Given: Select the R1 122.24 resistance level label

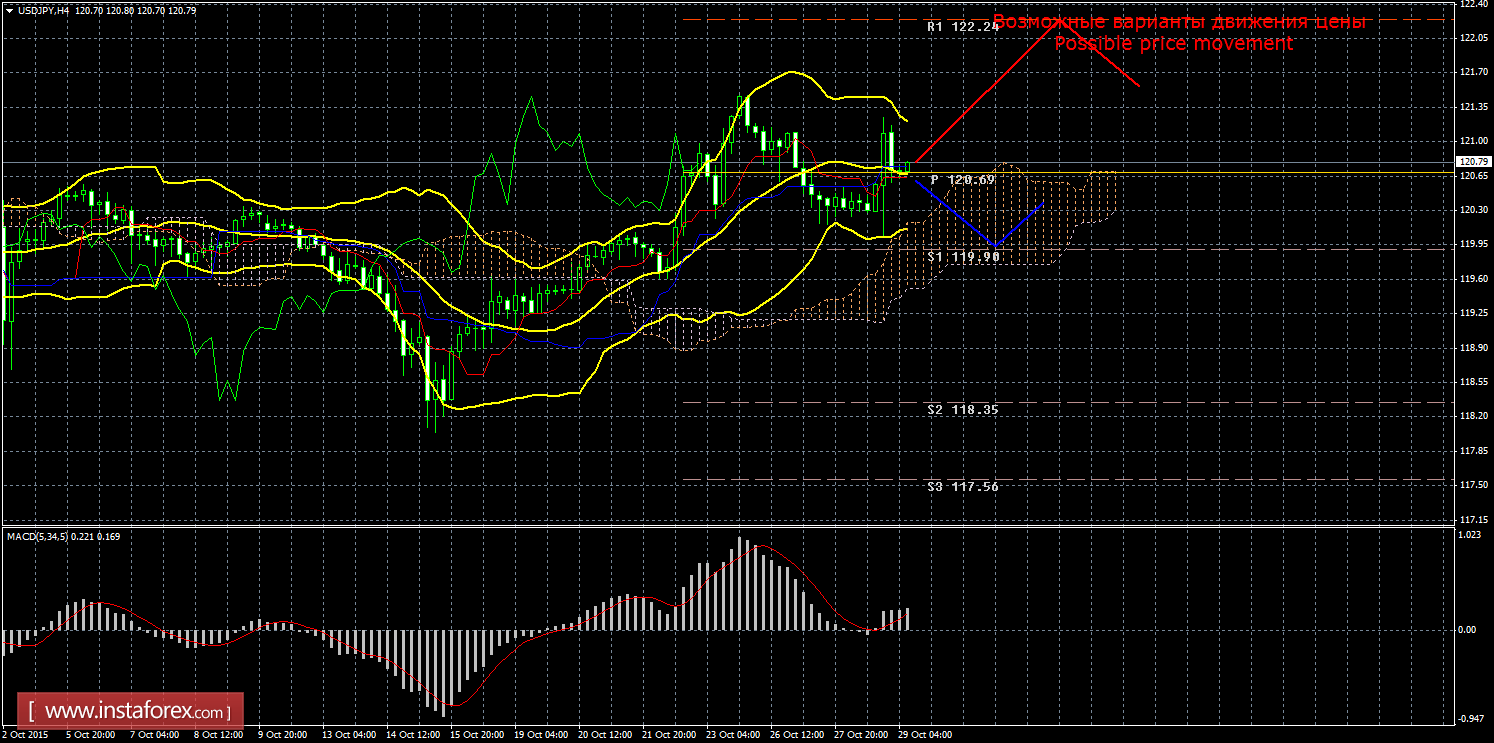Looking at the screenshot, I should pyautogui.click(x=962, y=27).
